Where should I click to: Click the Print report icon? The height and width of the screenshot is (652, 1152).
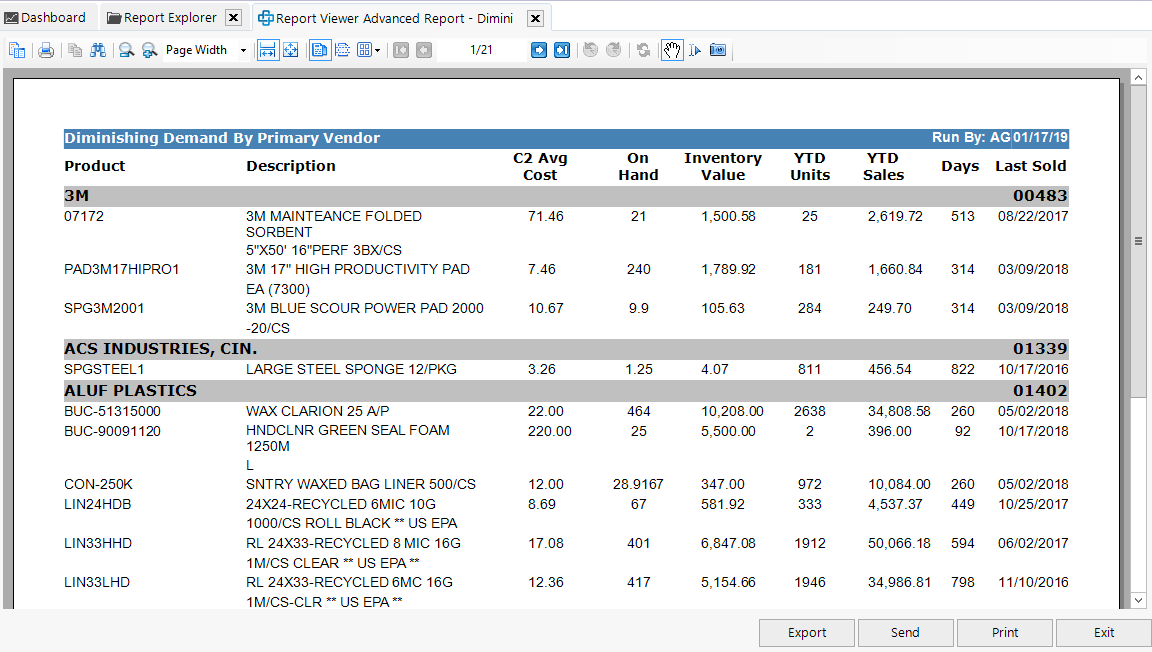point(46,49)
